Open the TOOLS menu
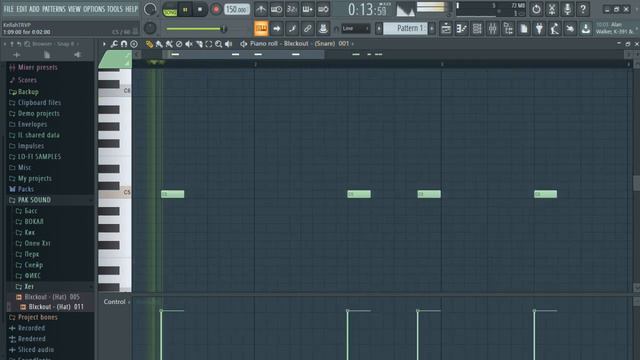Image resolution: width=640 pixels, height=360 pixels. pyautogui.click(x=115, y=9)
